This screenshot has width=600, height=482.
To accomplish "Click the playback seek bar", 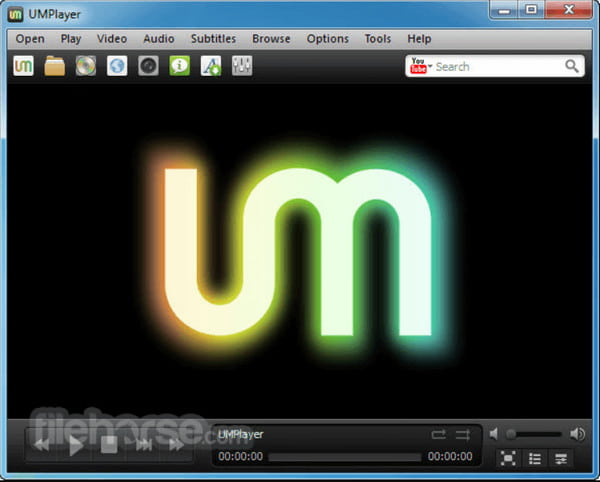I will [x=344, y=457].
